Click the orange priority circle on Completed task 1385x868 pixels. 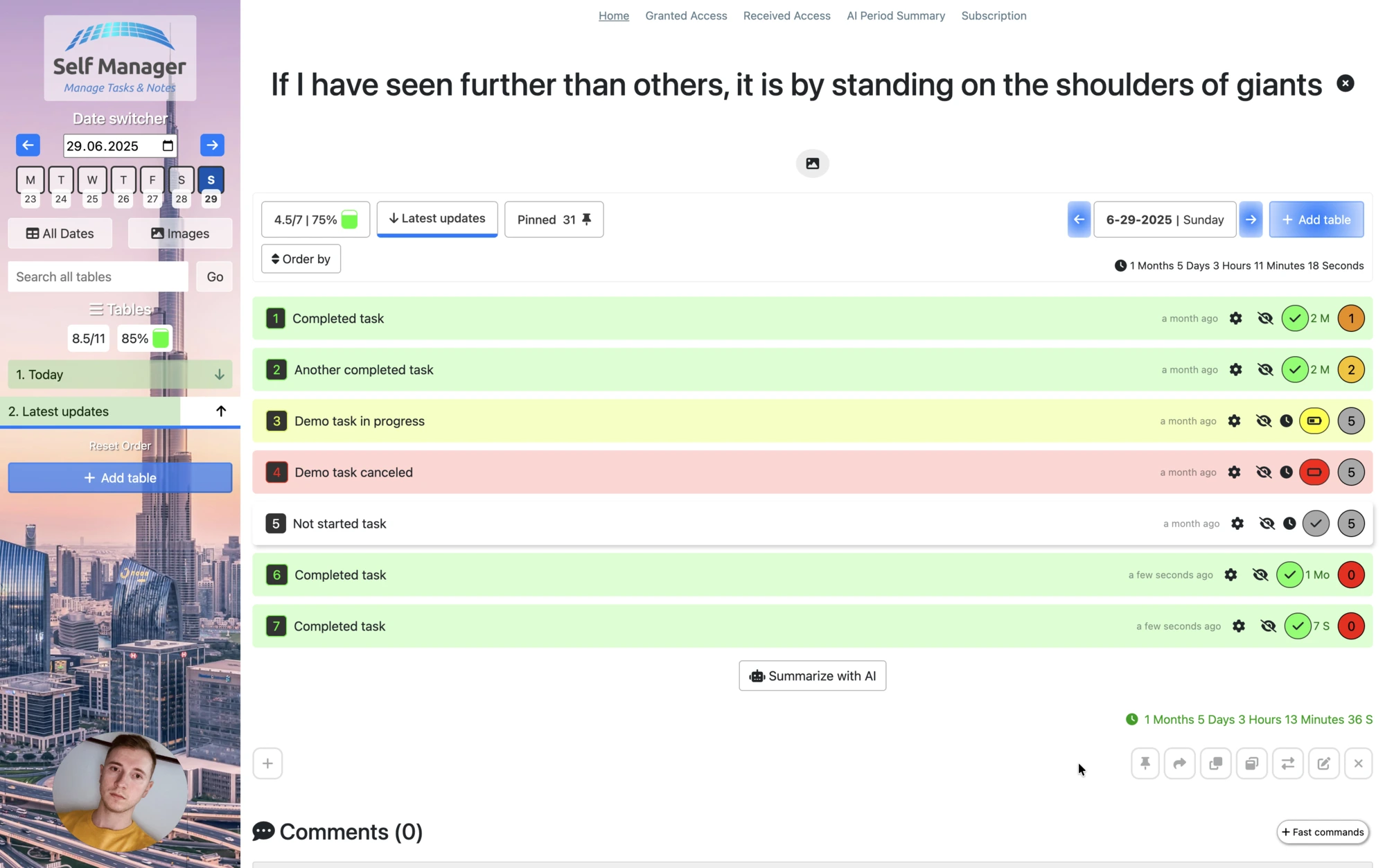click(x=1350, y=318)
